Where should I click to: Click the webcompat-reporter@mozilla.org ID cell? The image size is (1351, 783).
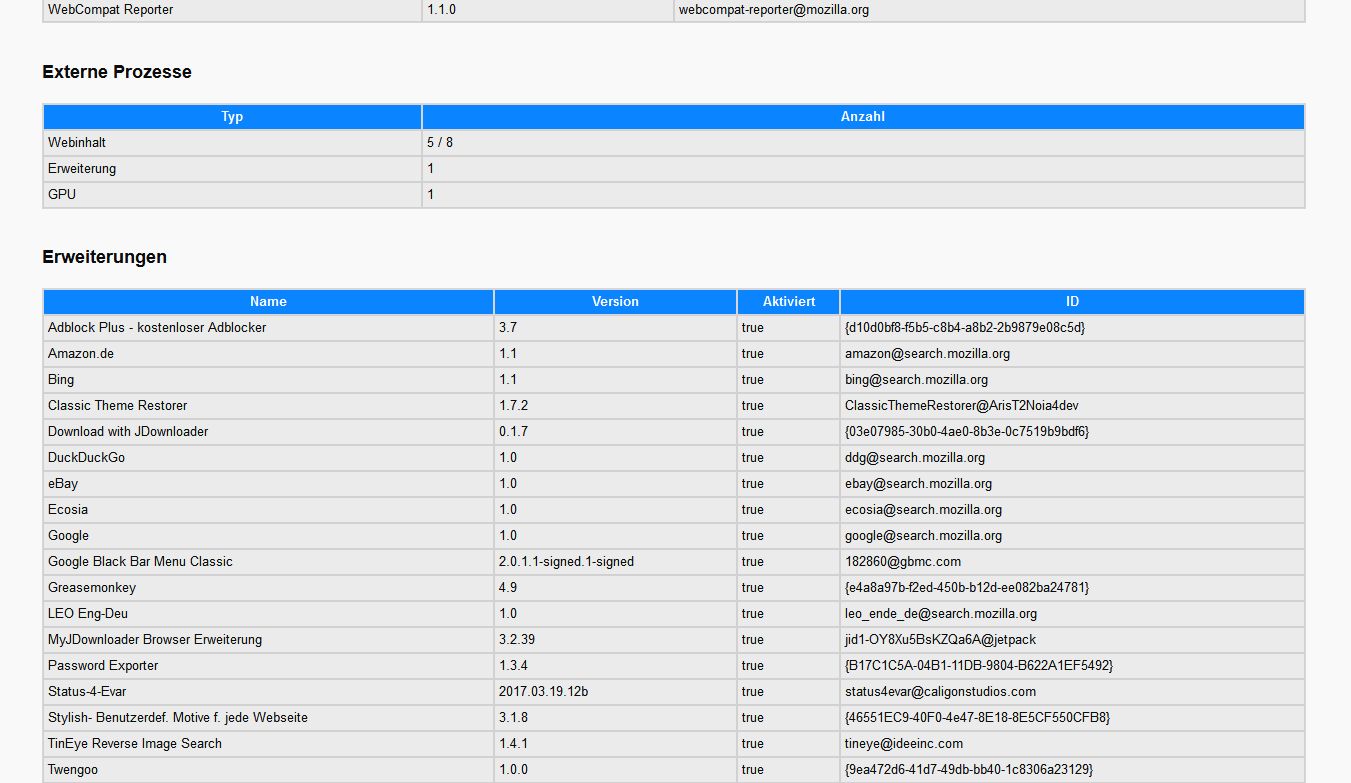pyautogui.click(x=773, y=10)
